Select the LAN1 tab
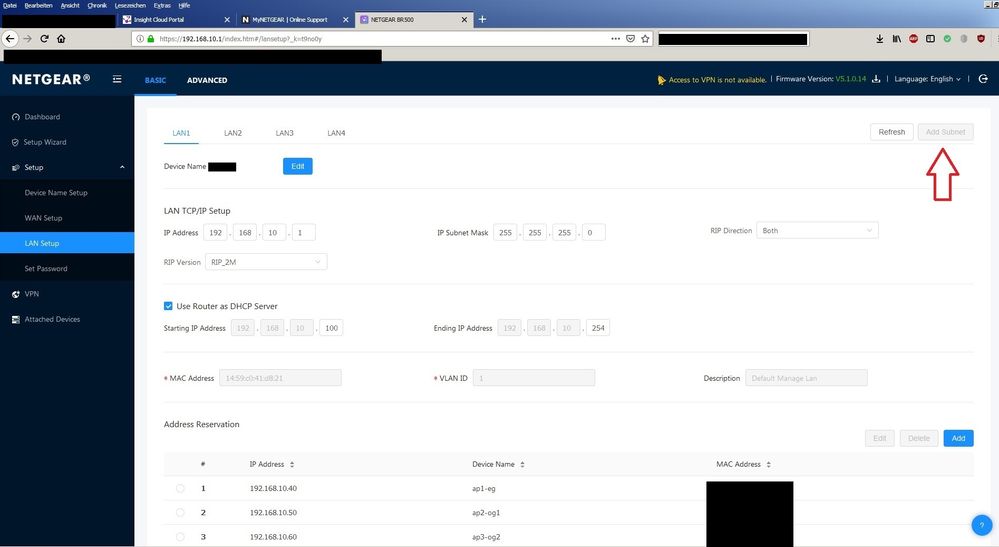The height and width of the screenshot is (547, 999). point(181,133)
